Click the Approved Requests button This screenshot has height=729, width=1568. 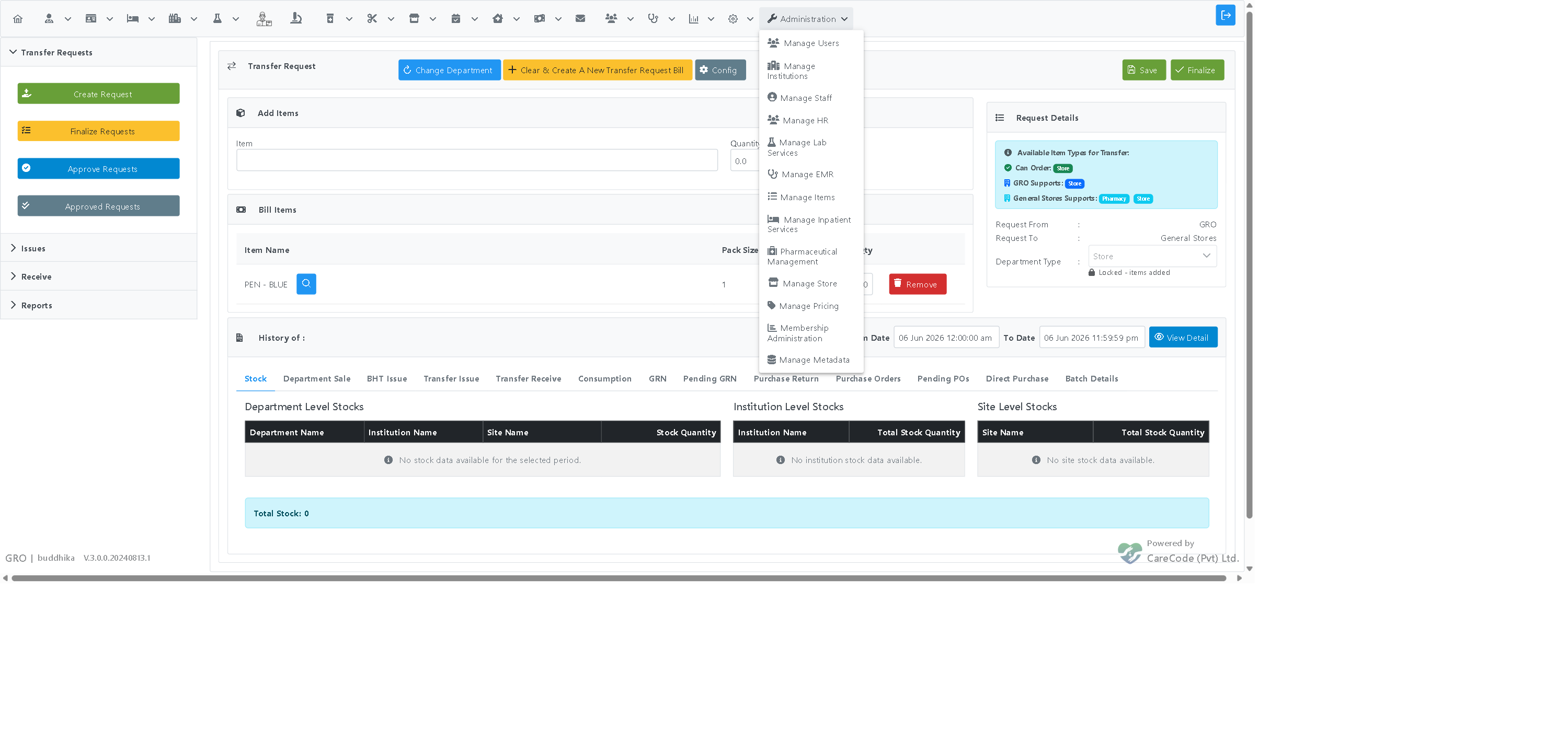pos(99,206)
